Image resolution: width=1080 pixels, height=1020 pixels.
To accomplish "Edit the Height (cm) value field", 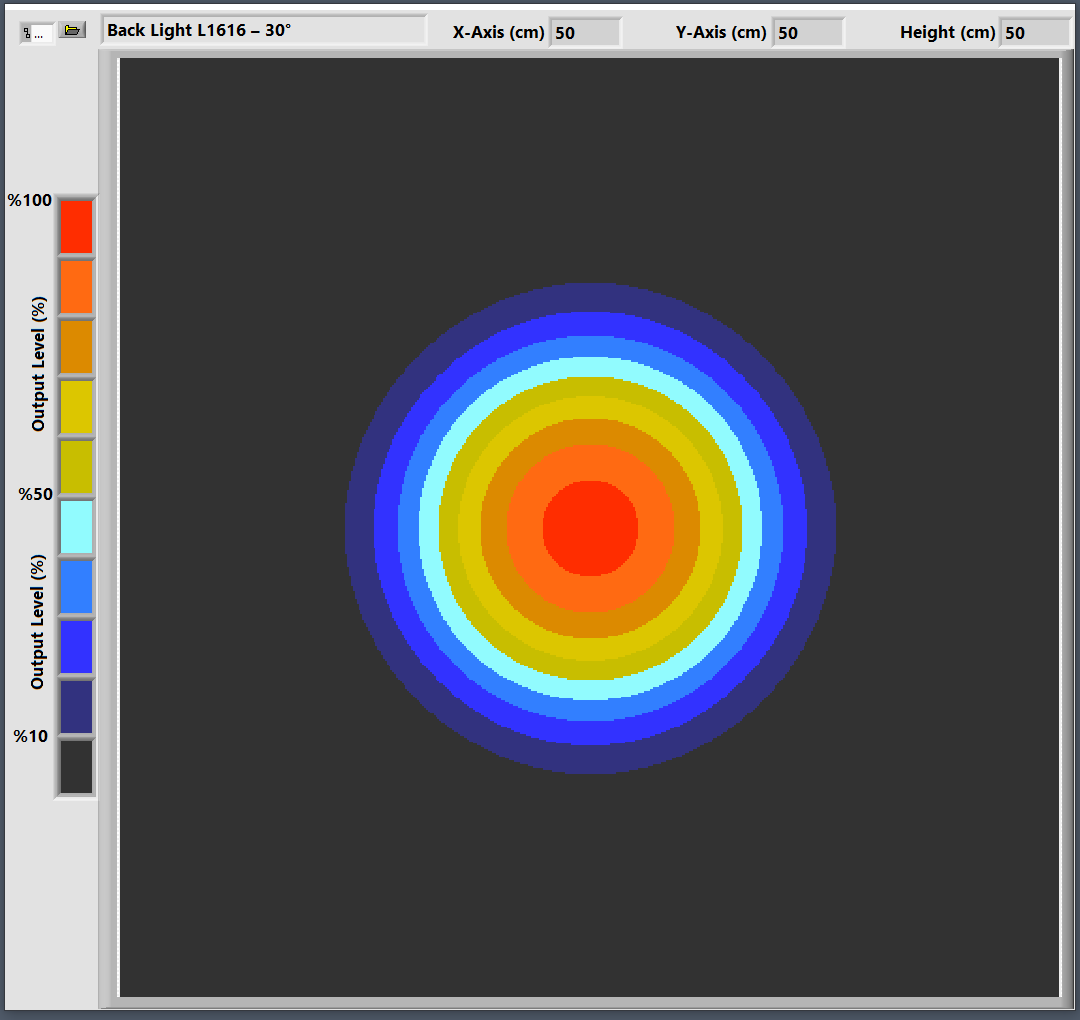I will [1035, 33].
